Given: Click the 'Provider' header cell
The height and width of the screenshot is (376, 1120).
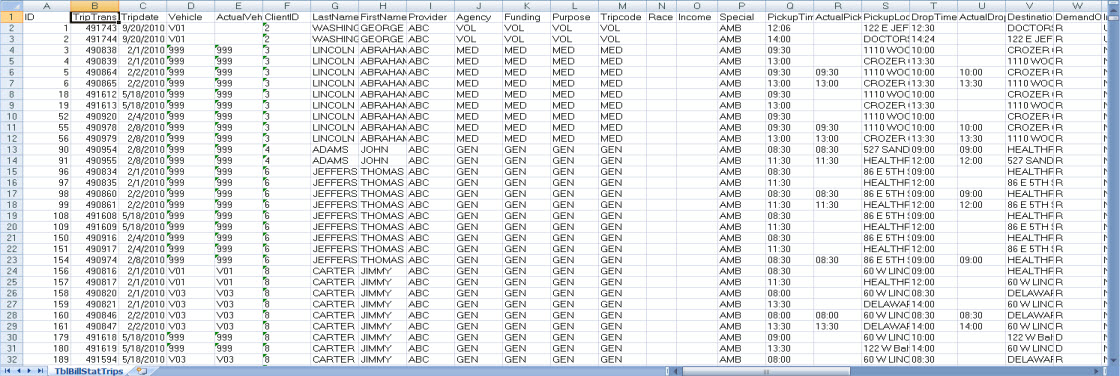Looking at the screenshot, I should (430, 16).
